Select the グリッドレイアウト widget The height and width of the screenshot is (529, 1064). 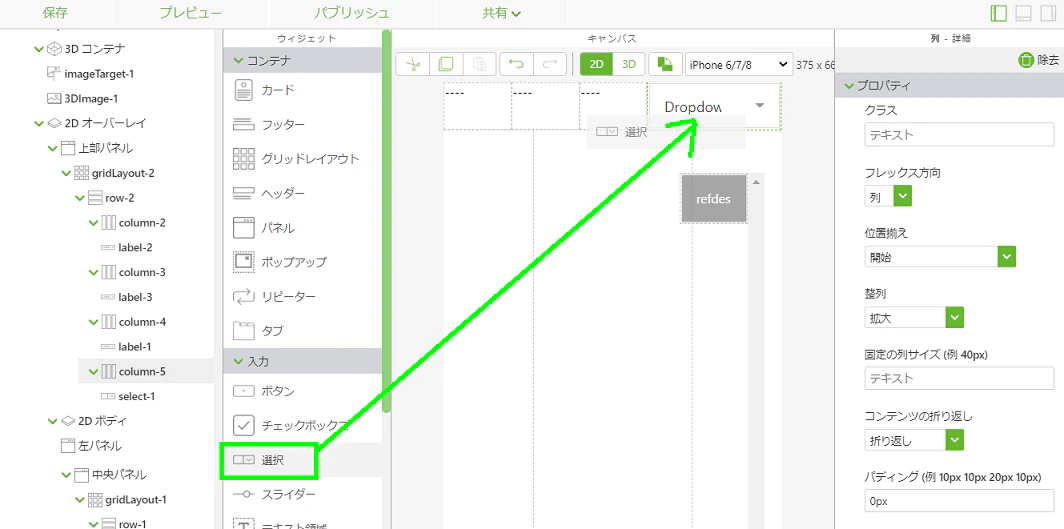[303, 159]
